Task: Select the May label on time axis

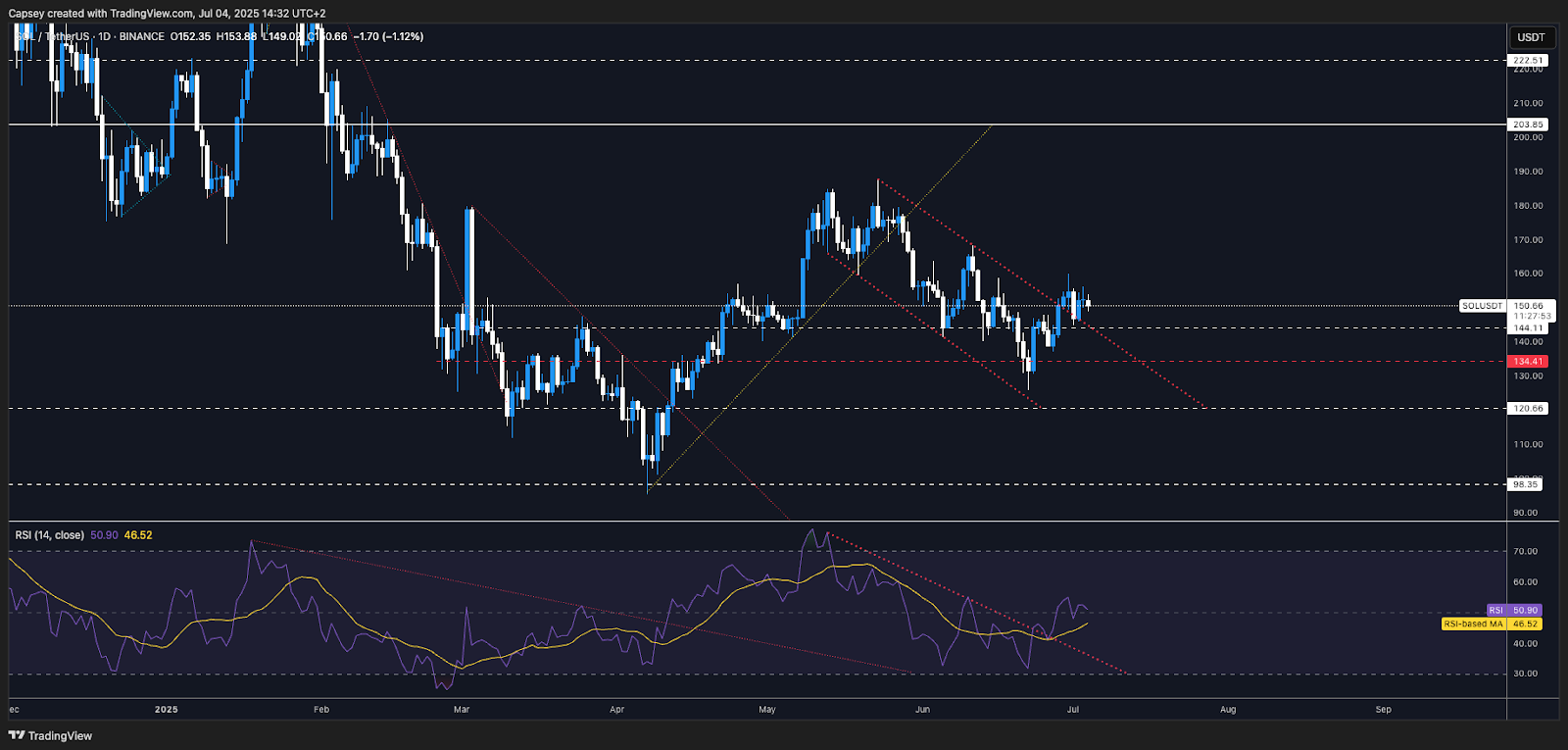Action: (x=767, y=709)
